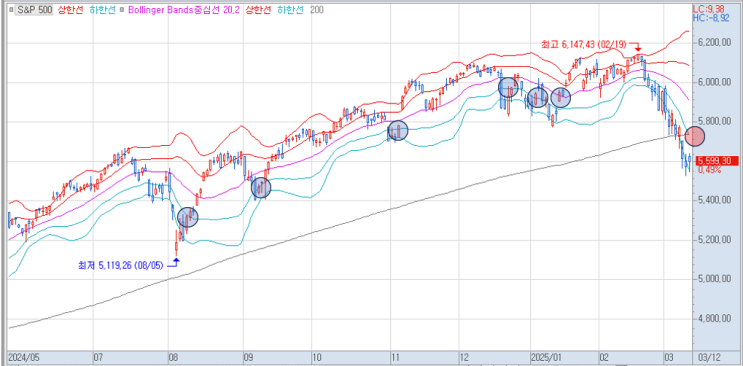
Task: Click the 2025/01 date axis label
Action: click(x=545, y=357)
